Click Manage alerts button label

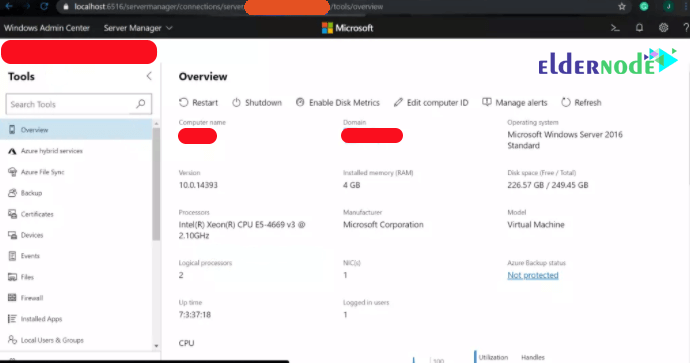coord(521,103)
